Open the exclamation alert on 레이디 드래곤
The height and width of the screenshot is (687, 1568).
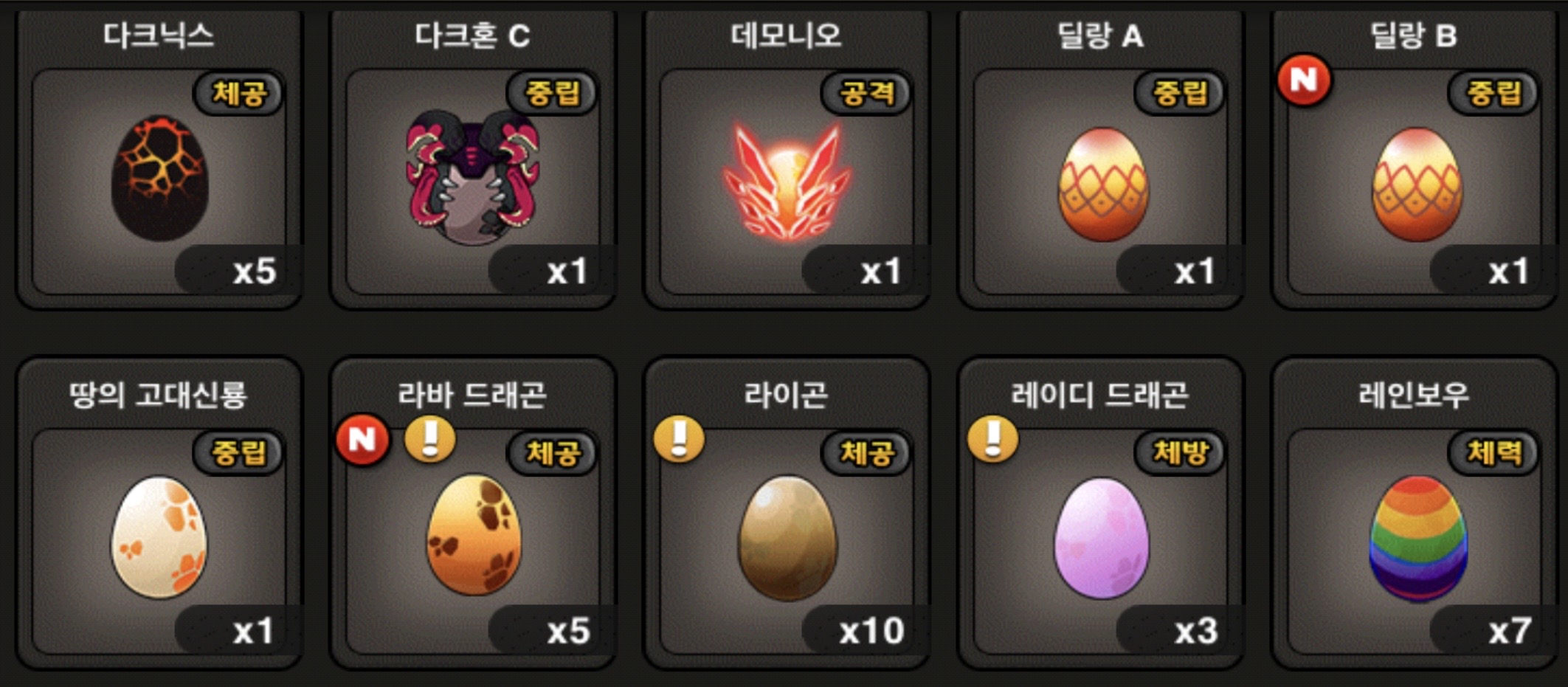993,439
